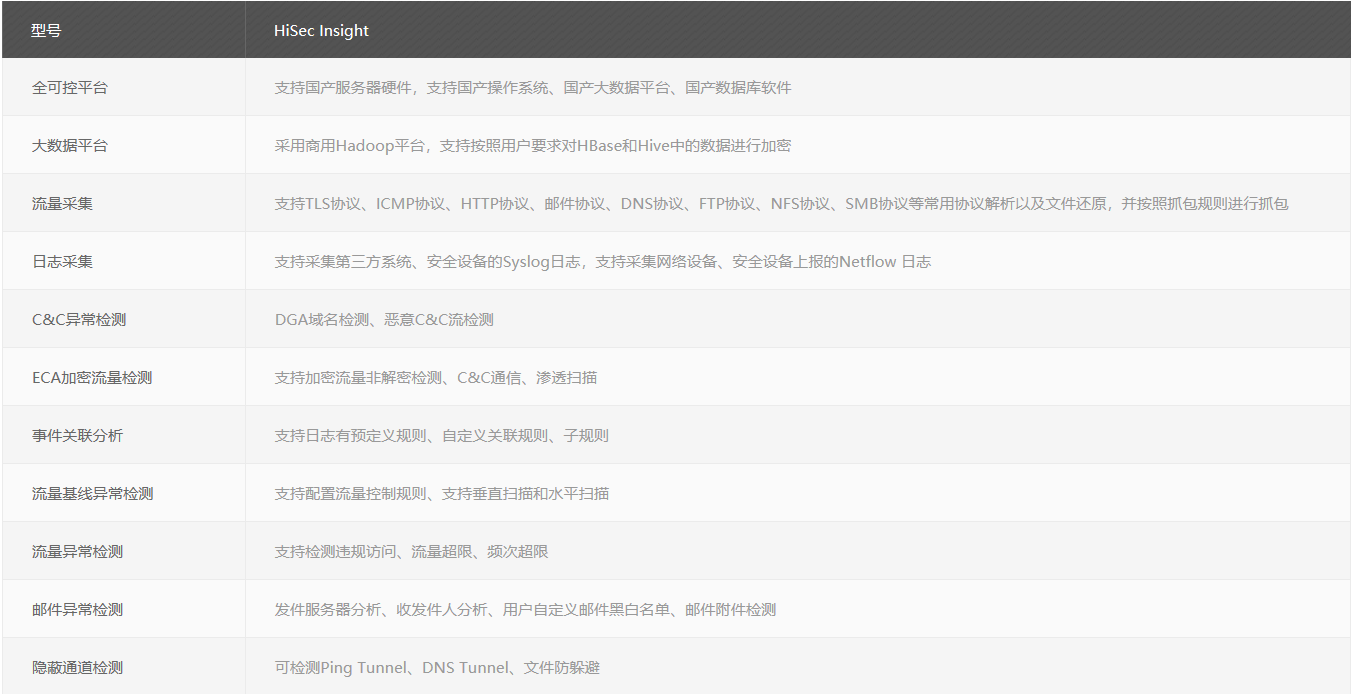
Task: Click the HiSec Insight header cell
Action: point(318,30)
